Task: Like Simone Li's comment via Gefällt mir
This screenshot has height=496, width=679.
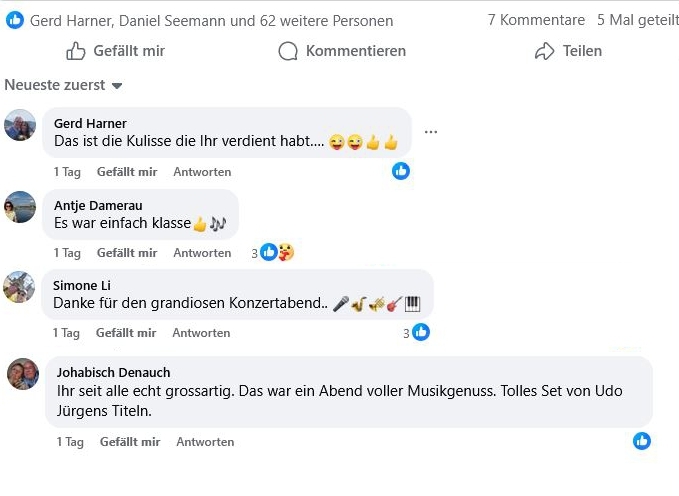Action: 127,333
